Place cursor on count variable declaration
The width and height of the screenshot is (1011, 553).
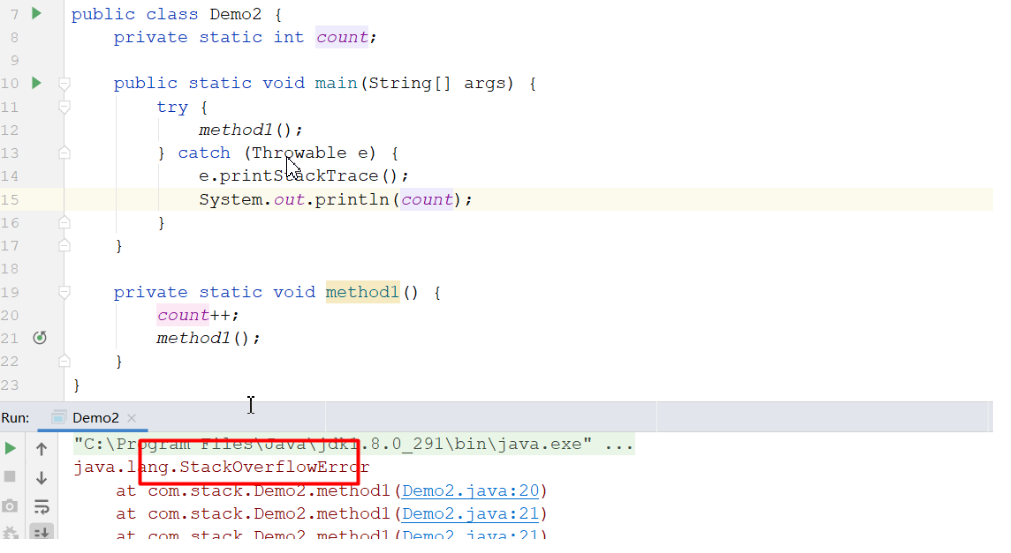click(342, 37)
